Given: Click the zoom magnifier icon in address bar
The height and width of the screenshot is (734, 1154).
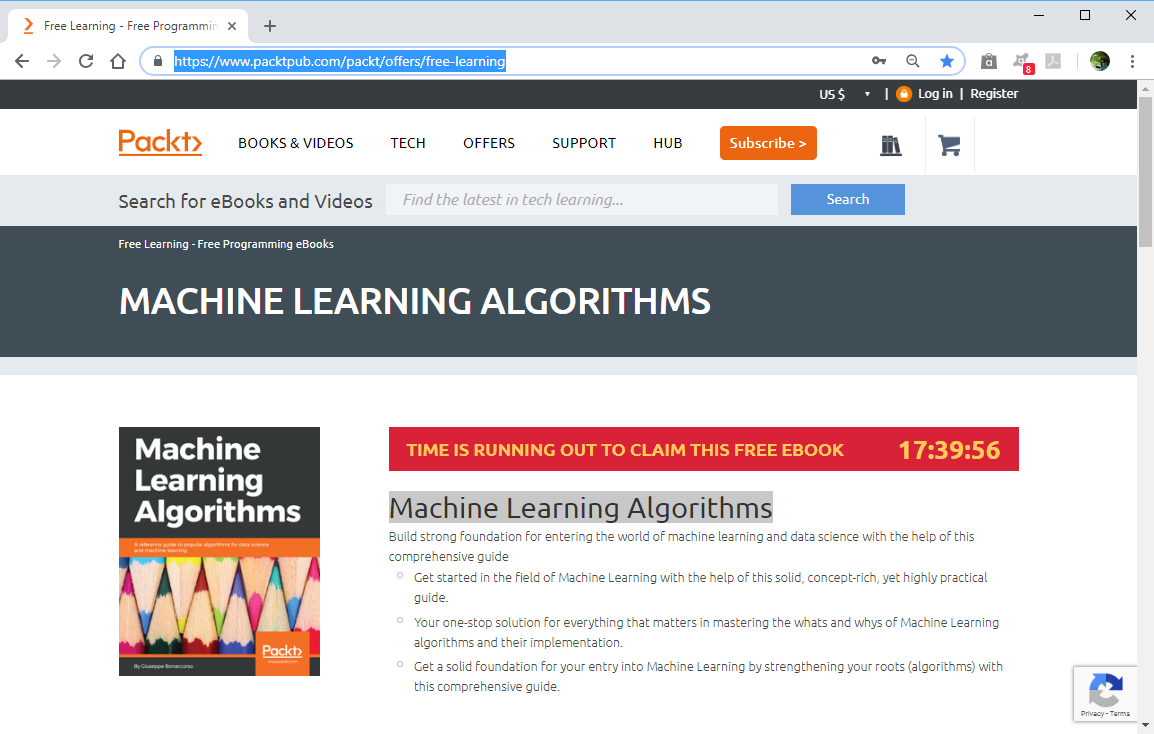Looking at the screenshot, I should 913,61.
